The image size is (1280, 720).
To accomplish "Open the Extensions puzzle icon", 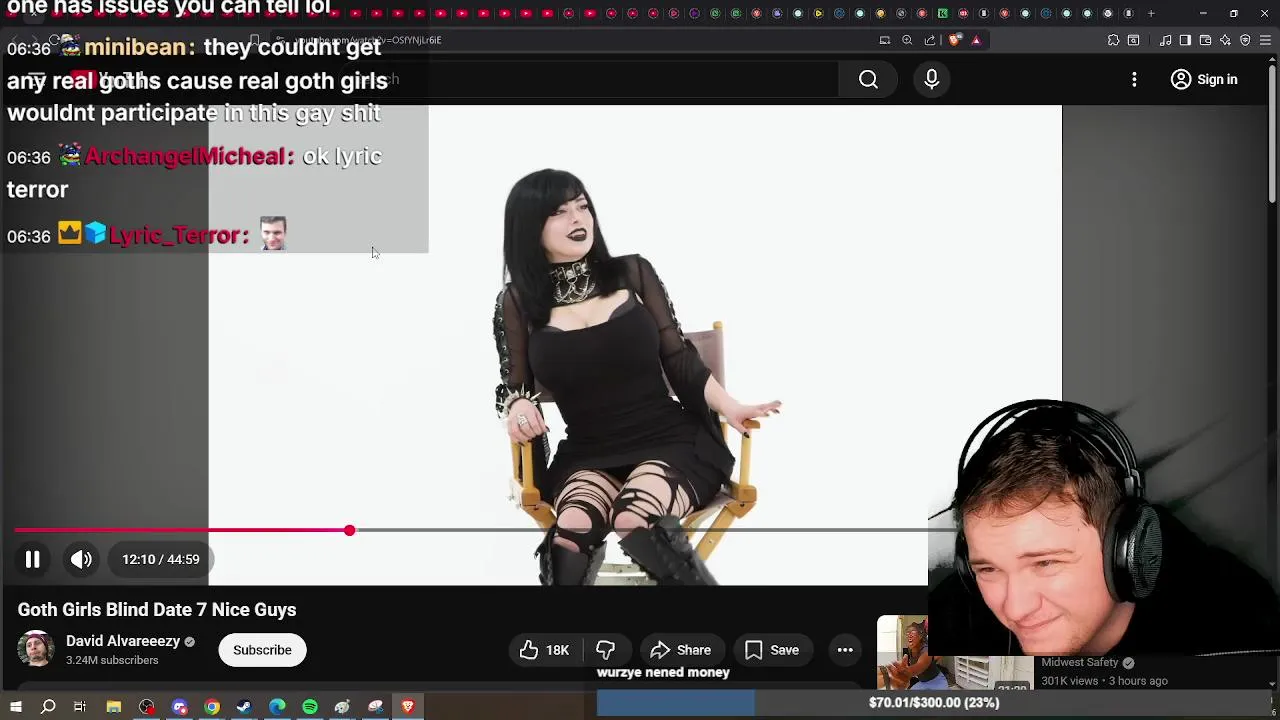I will pos(1113,40).
